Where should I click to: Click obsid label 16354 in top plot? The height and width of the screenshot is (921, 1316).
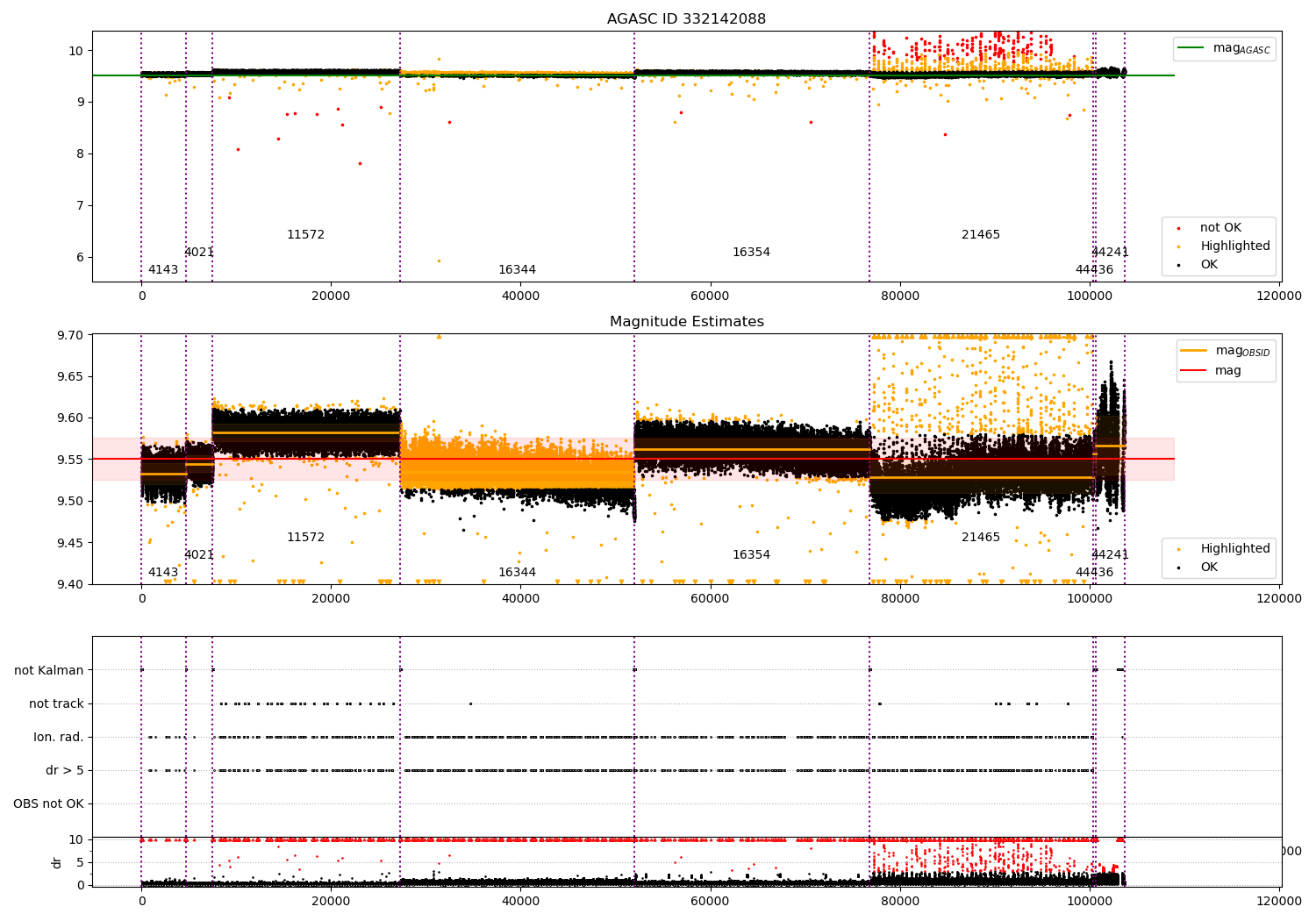(x=751, y=253)
